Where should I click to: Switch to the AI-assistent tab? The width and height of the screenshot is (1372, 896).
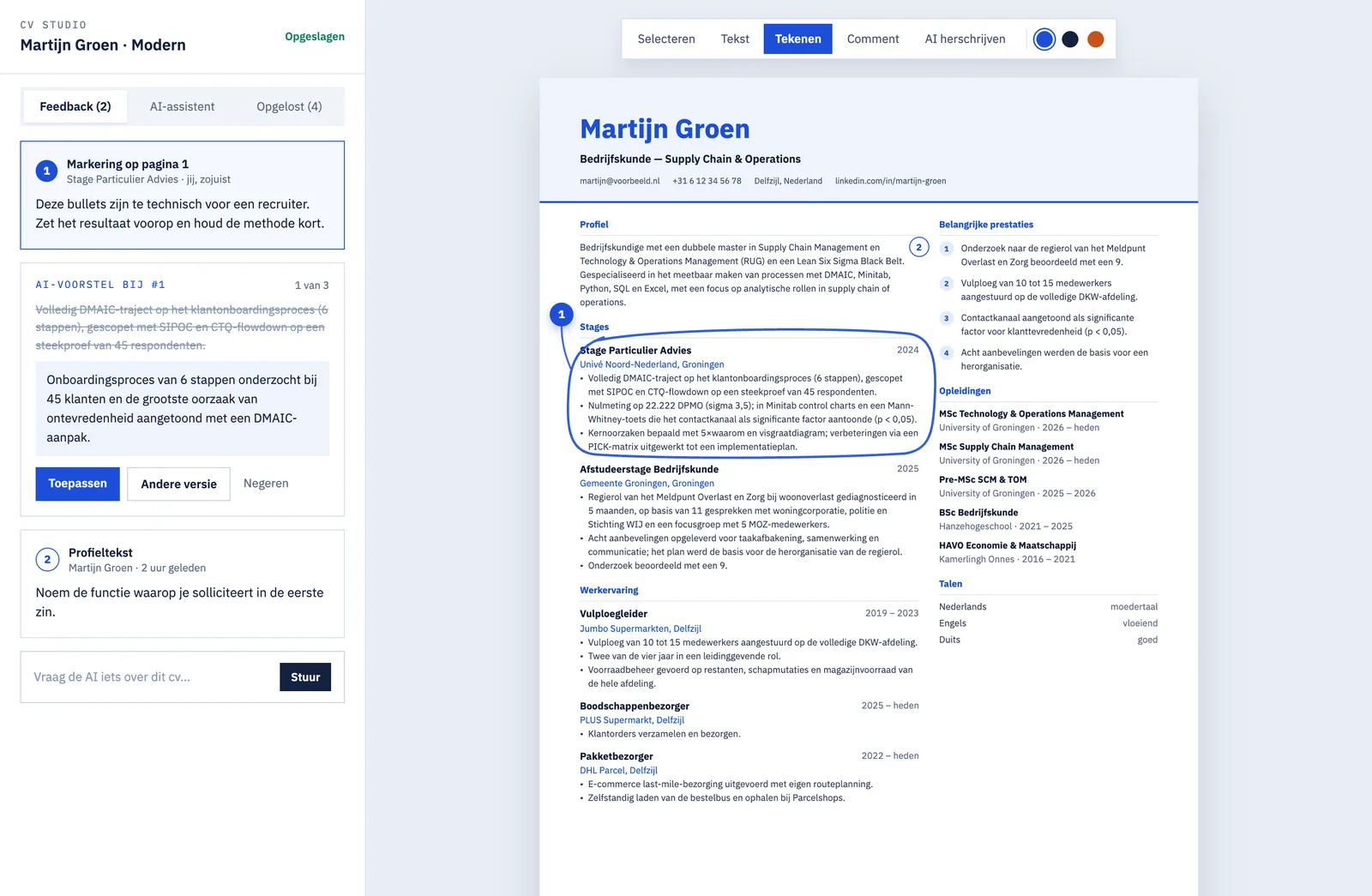click(183, 106)
